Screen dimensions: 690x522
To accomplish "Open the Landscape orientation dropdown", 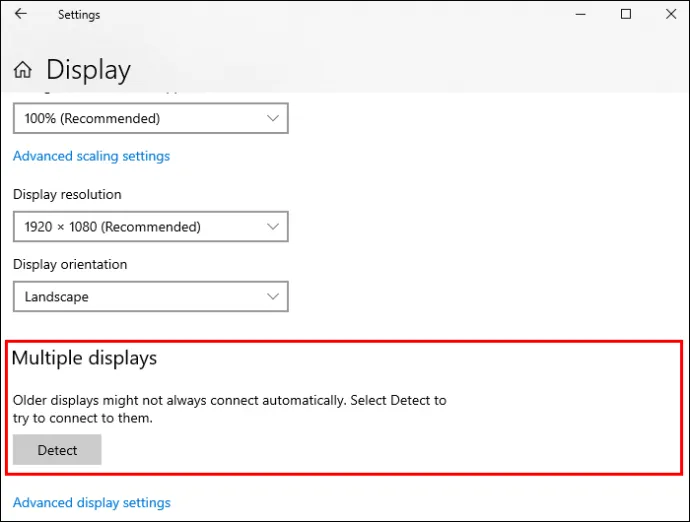I will (150, 297).
